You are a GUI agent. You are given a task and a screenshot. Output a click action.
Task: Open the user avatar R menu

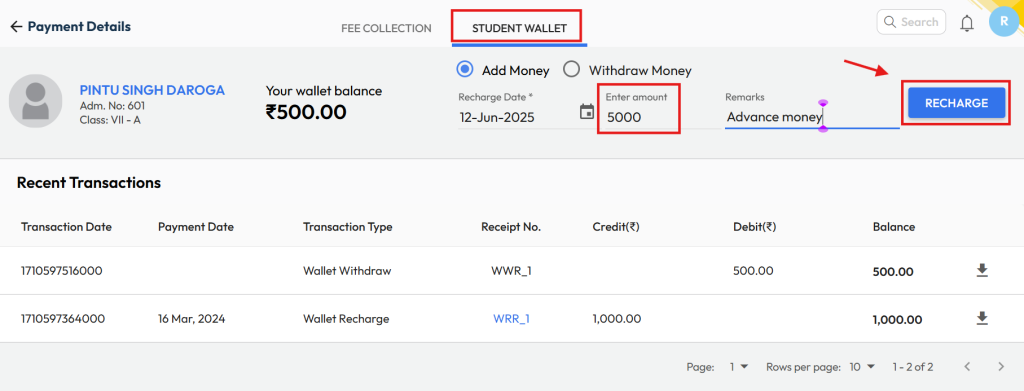pos(1004,21)
